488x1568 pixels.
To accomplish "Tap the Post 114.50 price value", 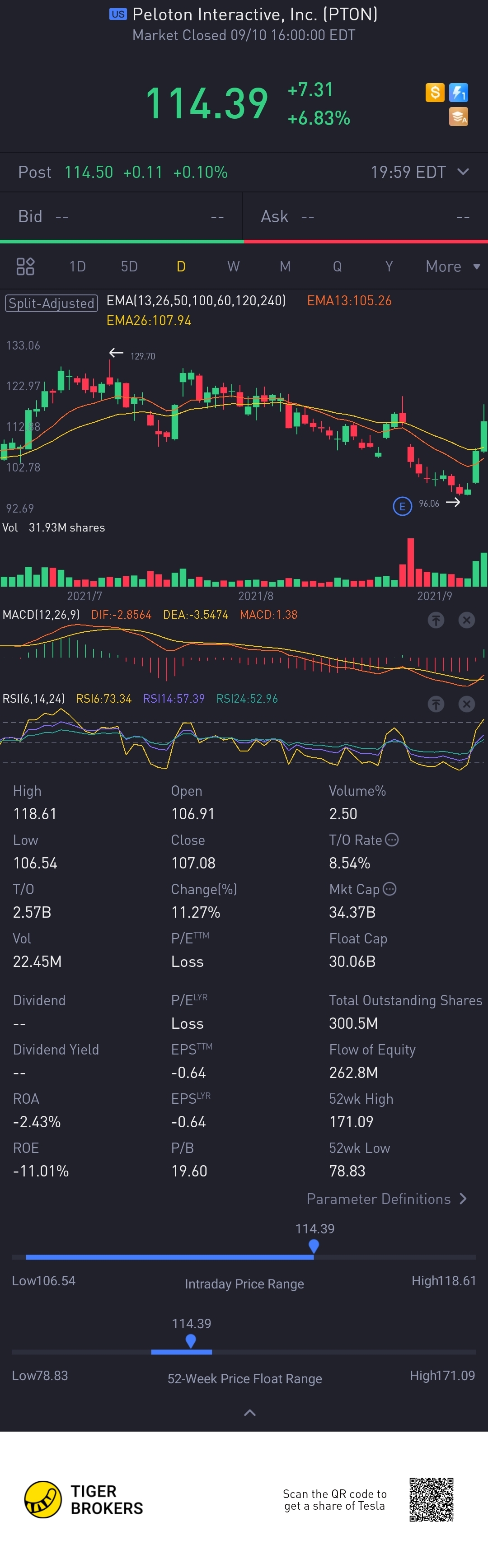I will [x=89, y=172].
